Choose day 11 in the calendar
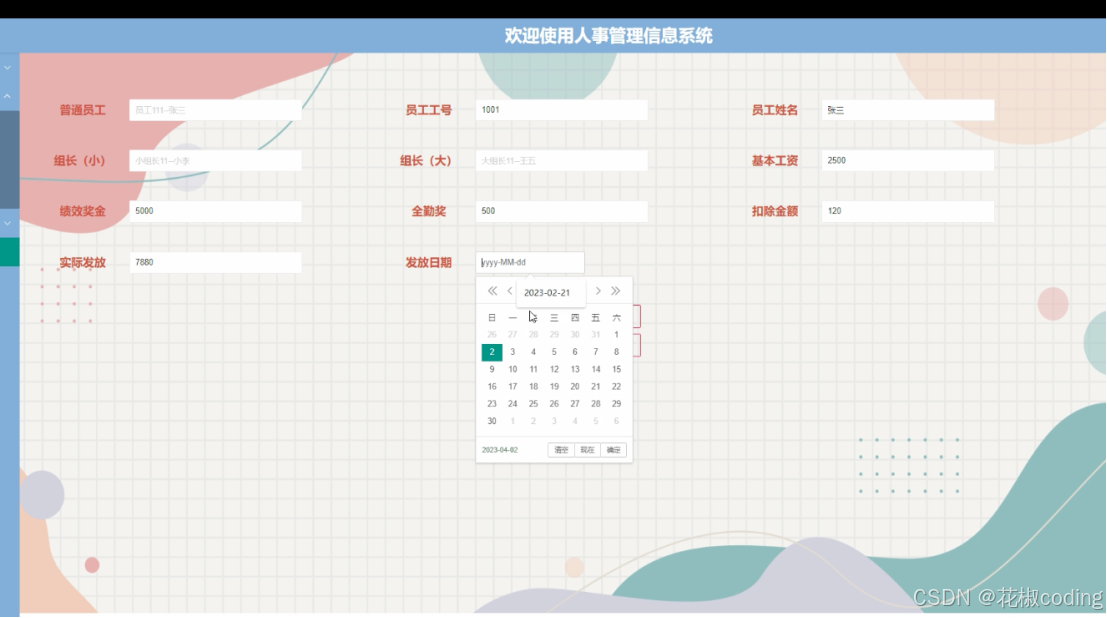The height and width of the screenshot is (618, 1107). click(533, 369)
